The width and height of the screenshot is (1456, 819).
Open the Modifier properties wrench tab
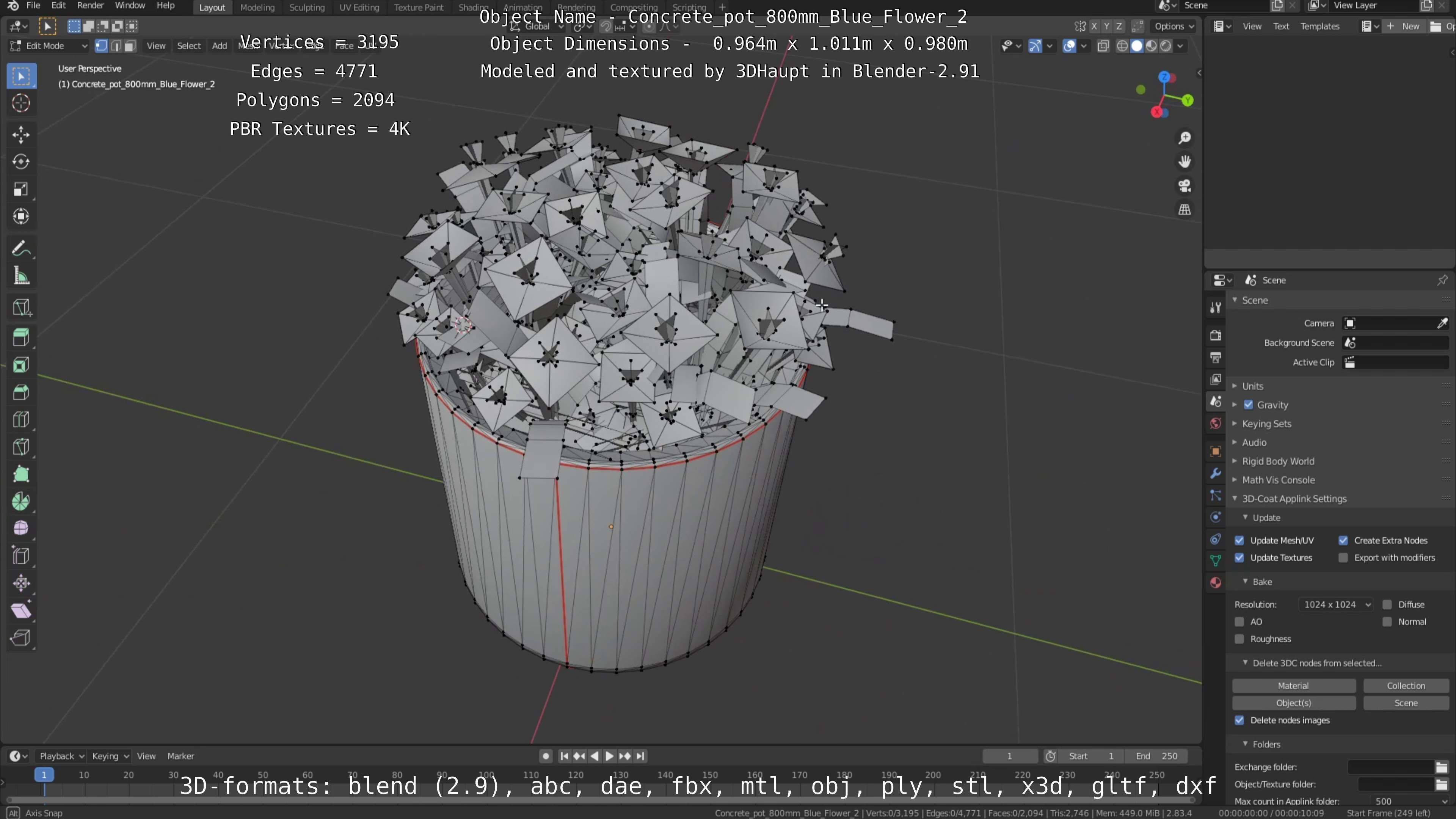(1215, 474)
